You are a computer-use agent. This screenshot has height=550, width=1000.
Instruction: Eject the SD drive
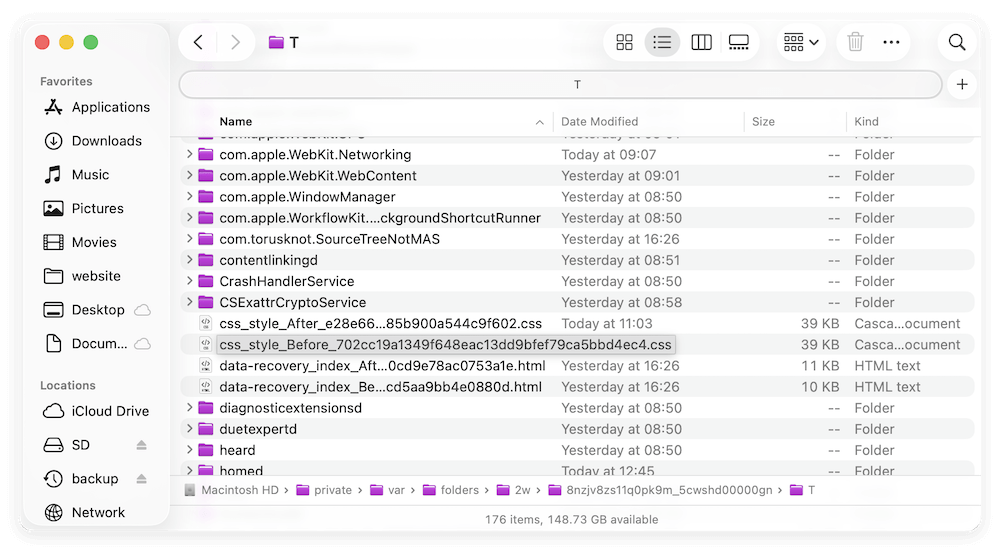(142, 445)
